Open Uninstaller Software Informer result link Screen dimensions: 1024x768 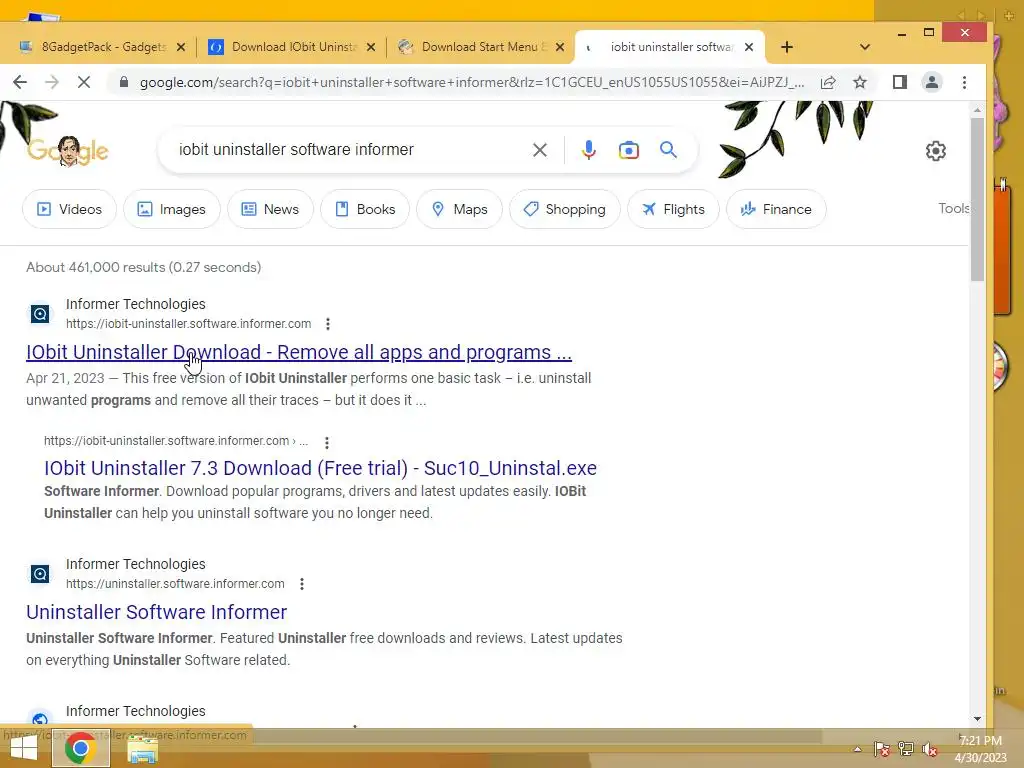[x=157, y=612]
